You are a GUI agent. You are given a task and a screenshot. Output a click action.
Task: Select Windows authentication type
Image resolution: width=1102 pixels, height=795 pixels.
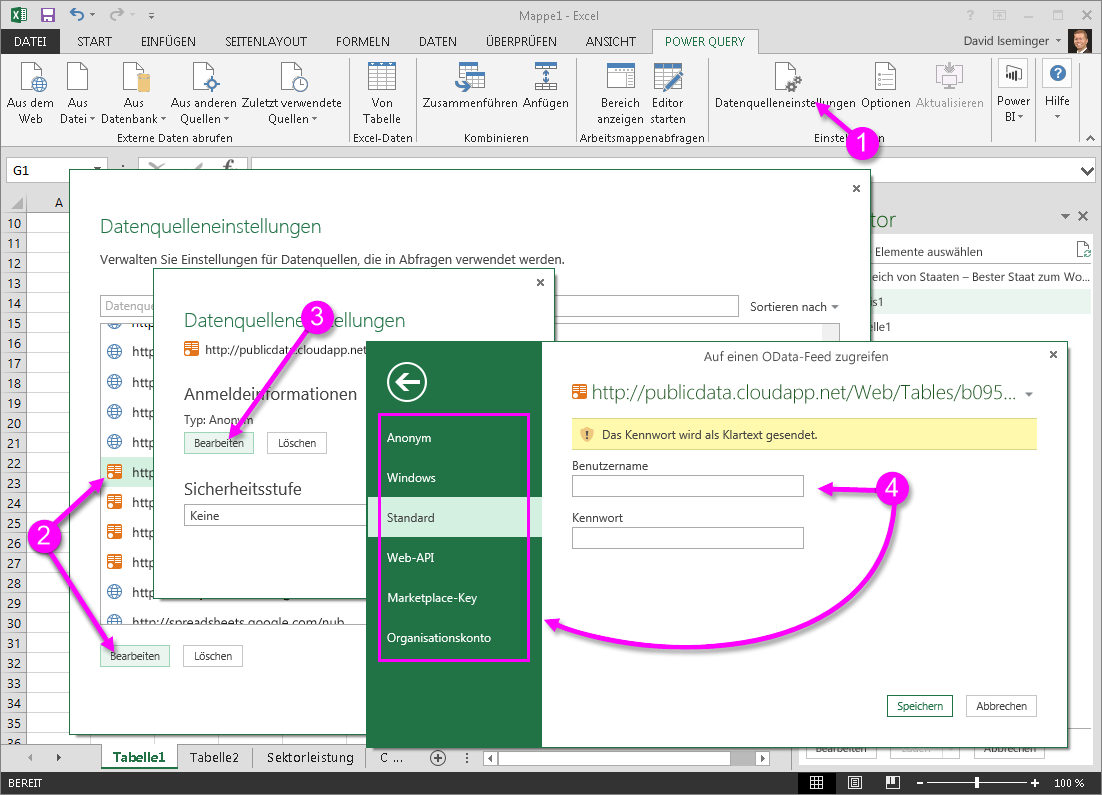pos(454,478)
